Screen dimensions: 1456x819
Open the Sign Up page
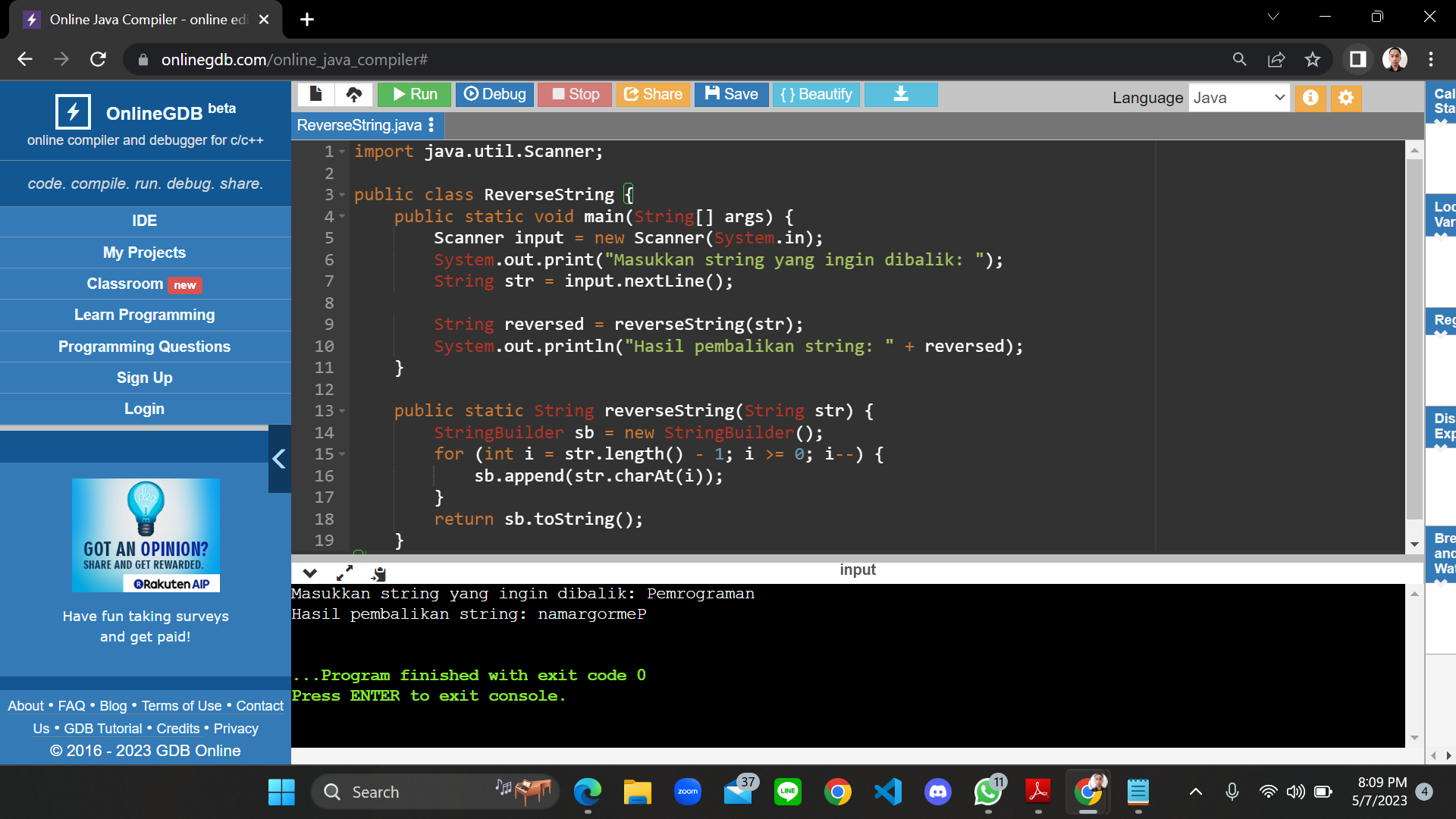click(x=144, y=378)
